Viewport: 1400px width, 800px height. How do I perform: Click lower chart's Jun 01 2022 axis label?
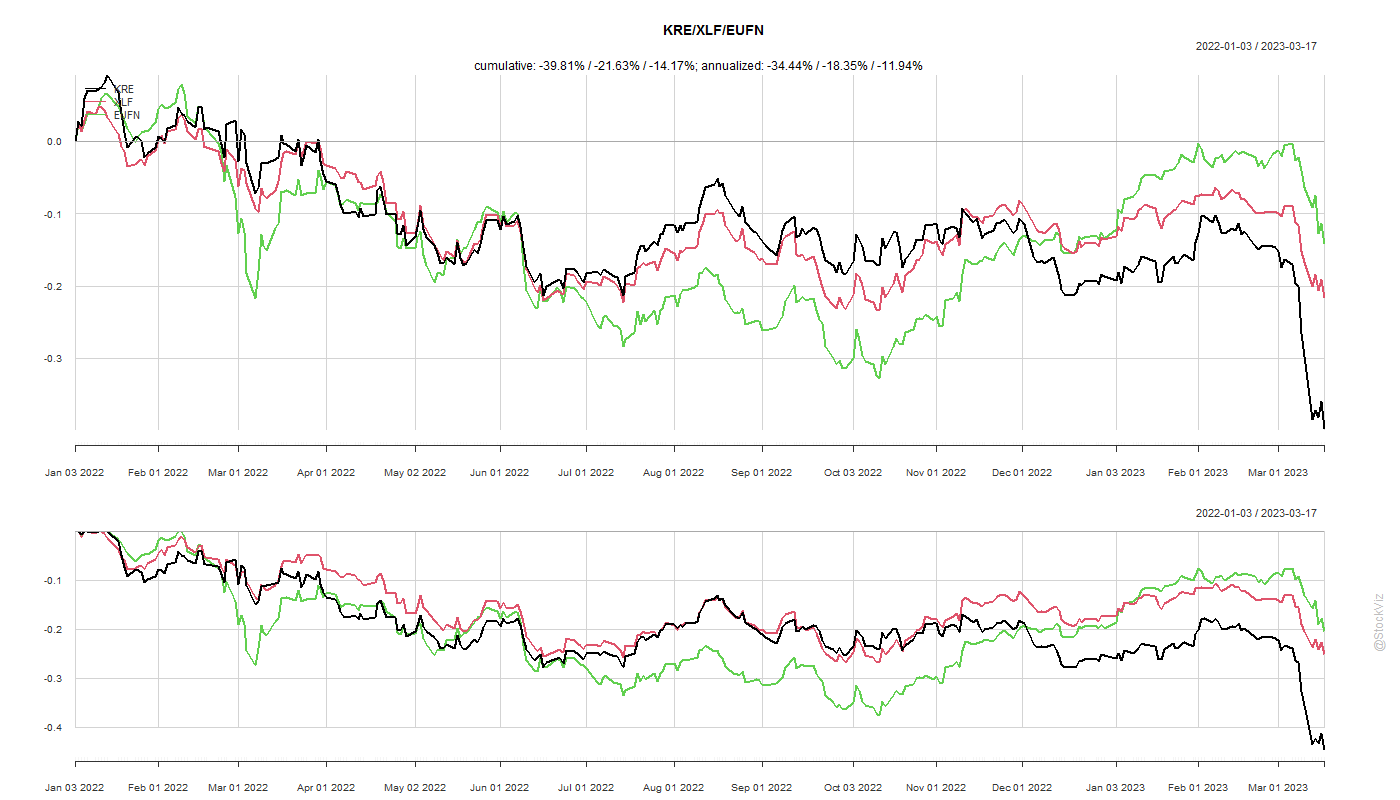coord(499,790)
